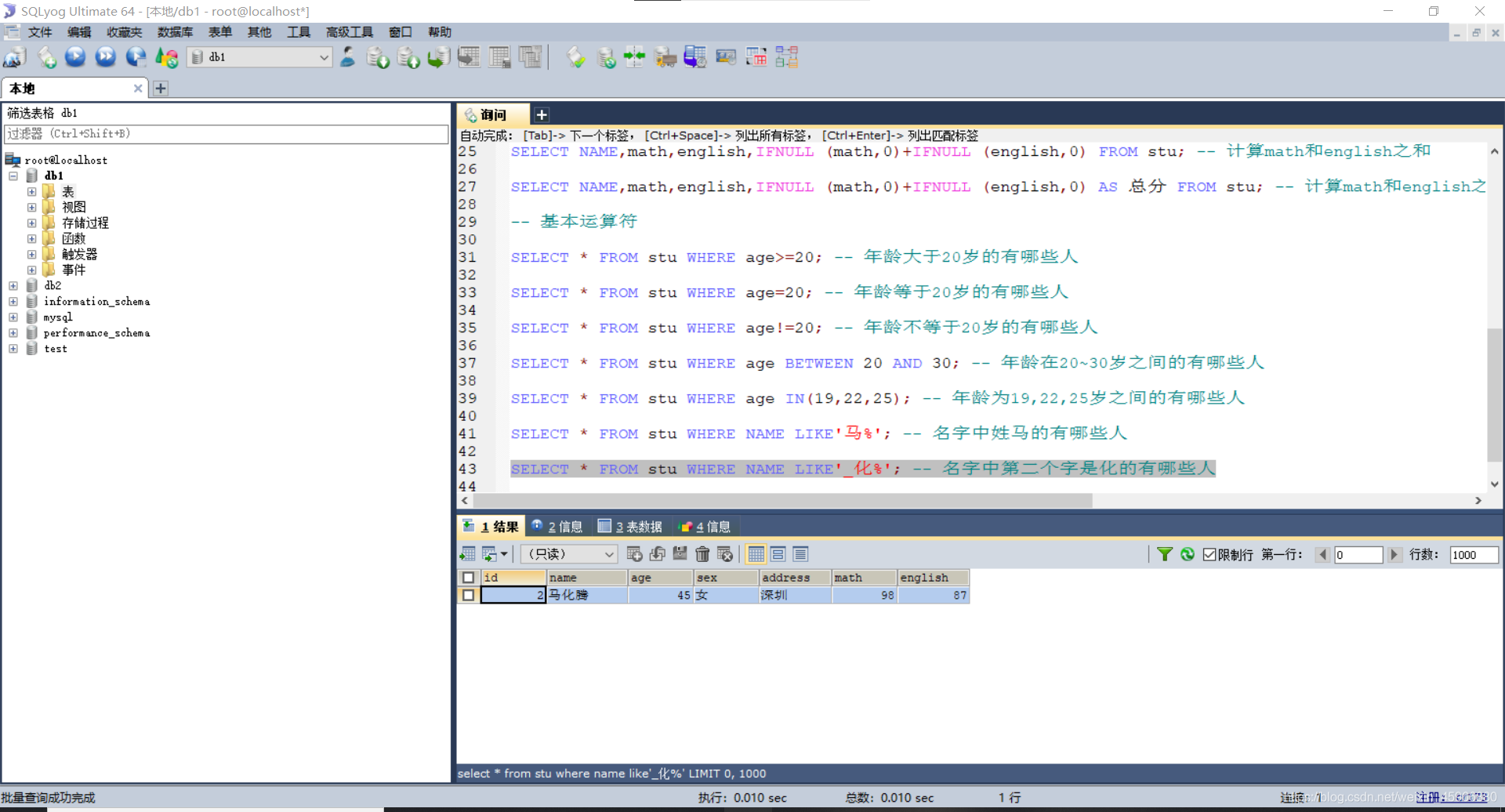This screenshot has width=1505, height=812.
Task: Click the editor horizontal scrollbar
Action: [782, 501]
